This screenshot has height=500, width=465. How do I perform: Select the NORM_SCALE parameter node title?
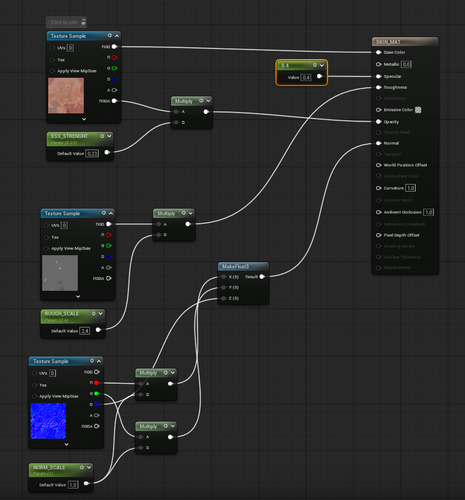(49, 468)
